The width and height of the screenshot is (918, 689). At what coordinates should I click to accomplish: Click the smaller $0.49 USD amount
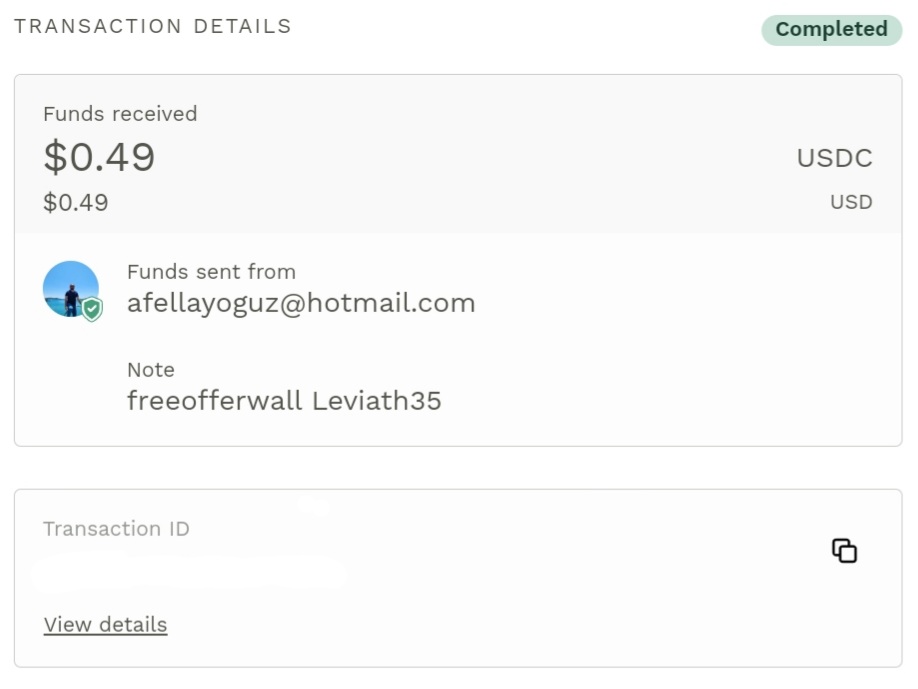click(76, 203)
